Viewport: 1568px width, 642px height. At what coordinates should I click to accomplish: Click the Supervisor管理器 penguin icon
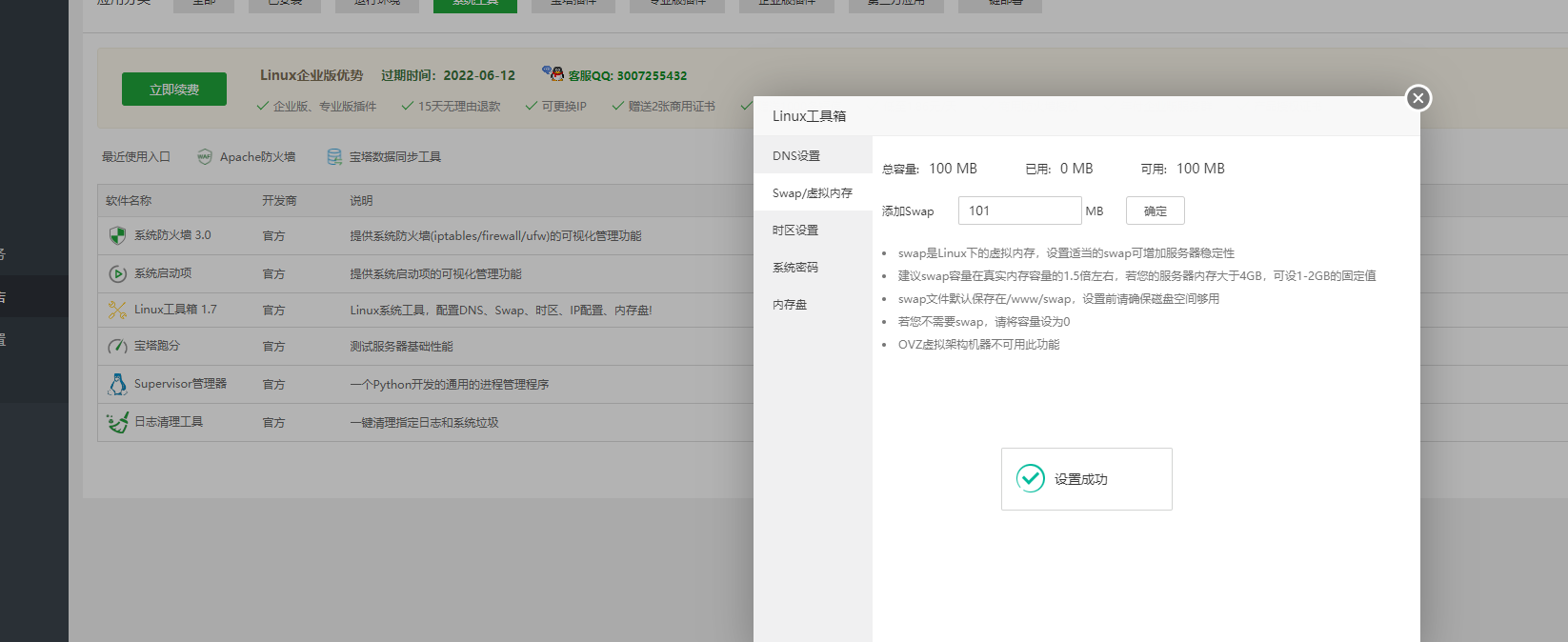pos(117,384)
